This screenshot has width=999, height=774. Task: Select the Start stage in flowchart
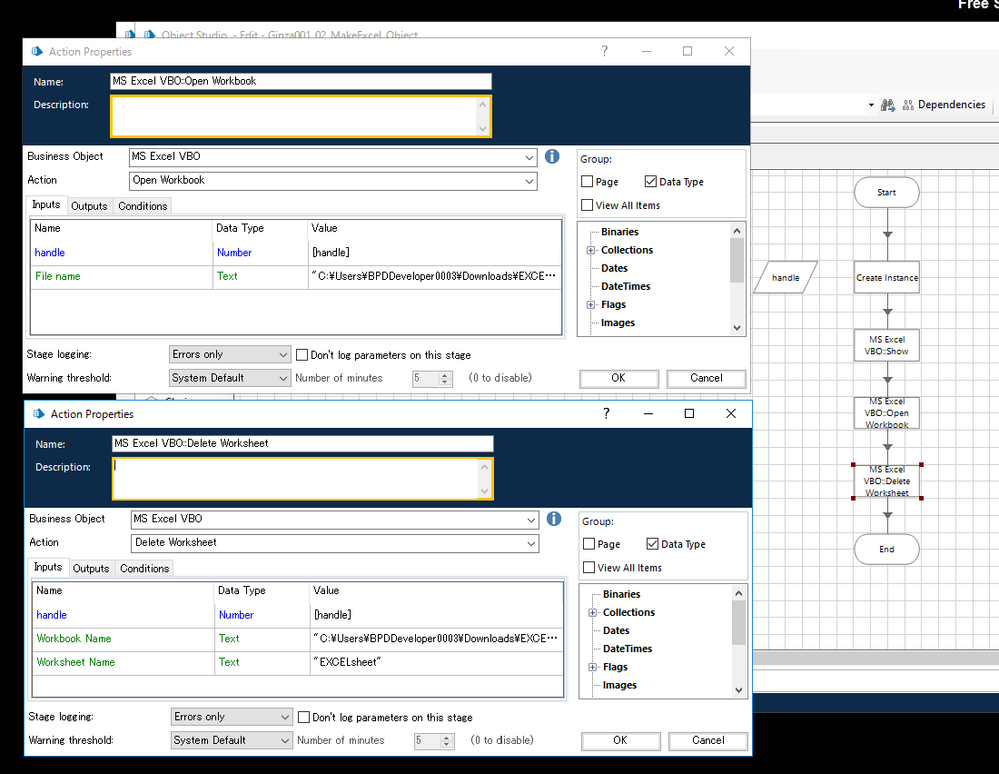pos(886,193)
